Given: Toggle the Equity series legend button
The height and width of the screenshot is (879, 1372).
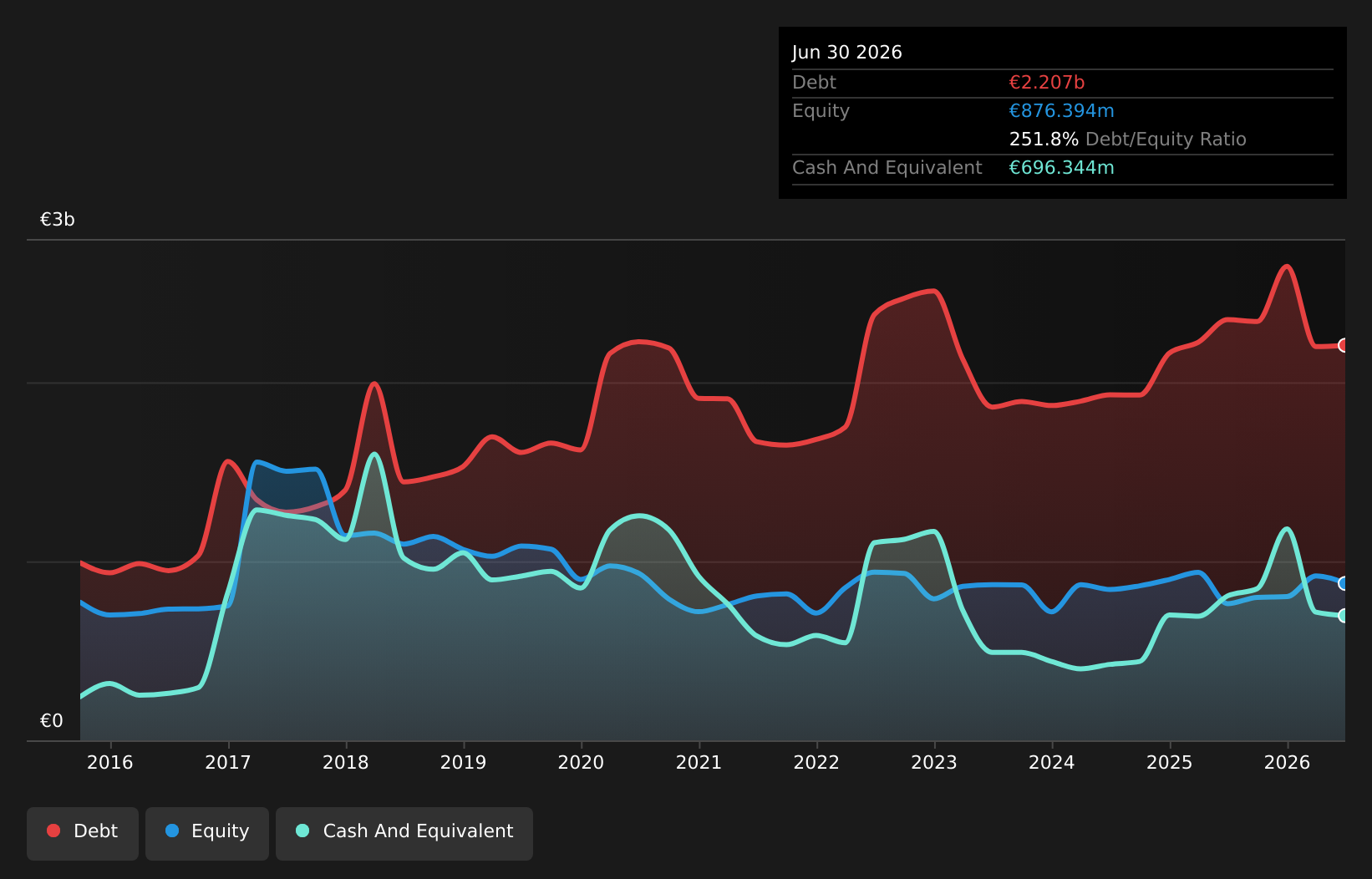Looking at the screenshot, I should click(x=207, y=833).
